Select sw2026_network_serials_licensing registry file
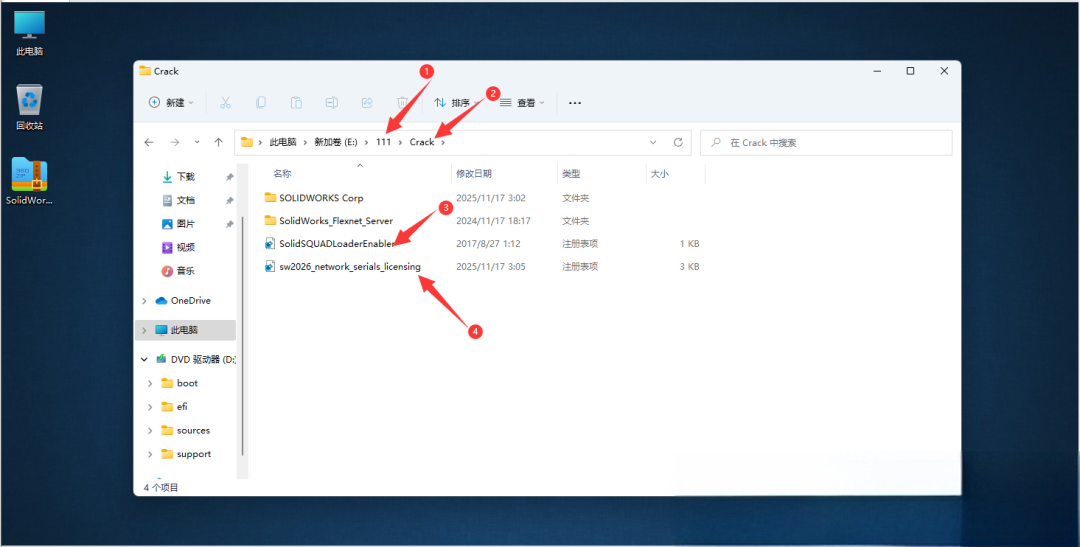Image resolution: width=1080 pixels, height=547 pixels. (350, 267)
